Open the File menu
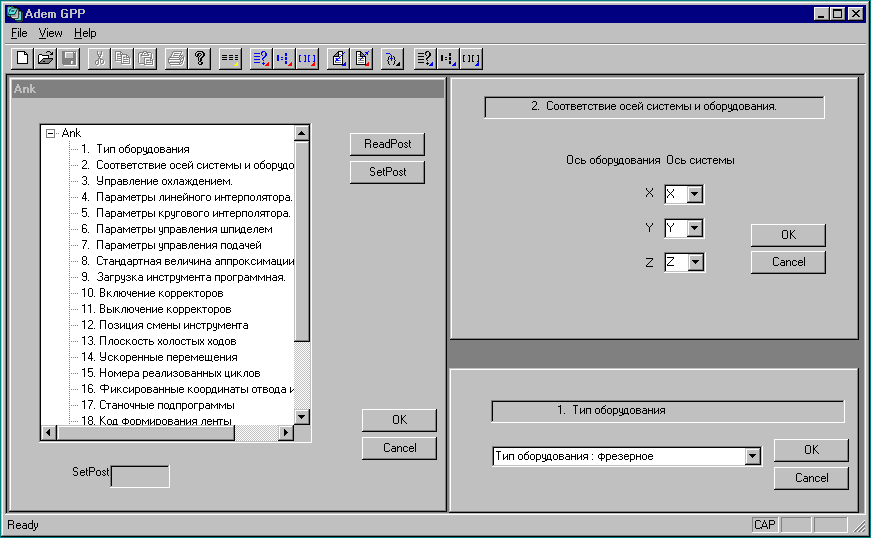 19,33
